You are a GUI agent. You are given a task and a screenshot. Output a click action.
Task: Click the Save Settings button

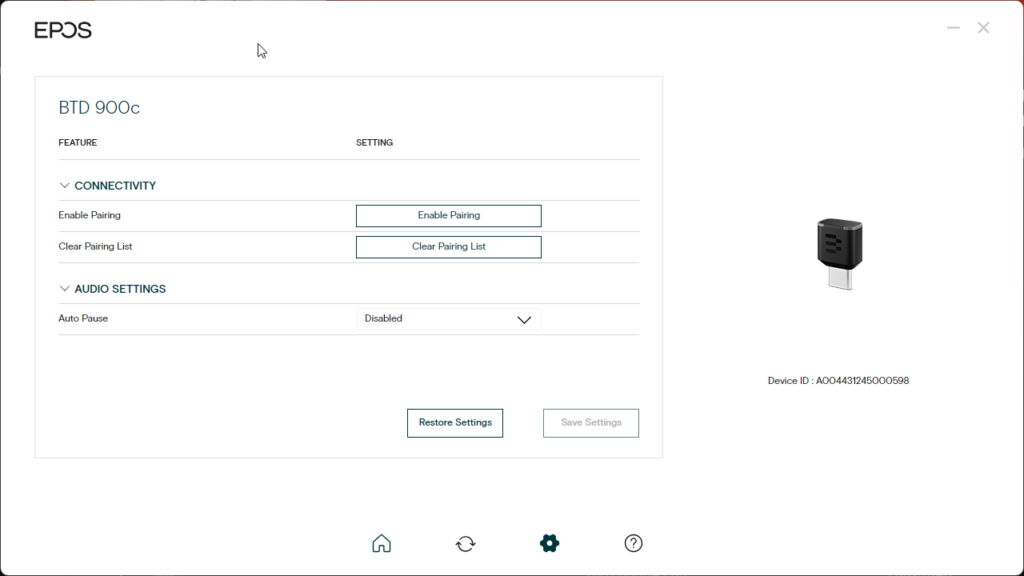point(591,423)
